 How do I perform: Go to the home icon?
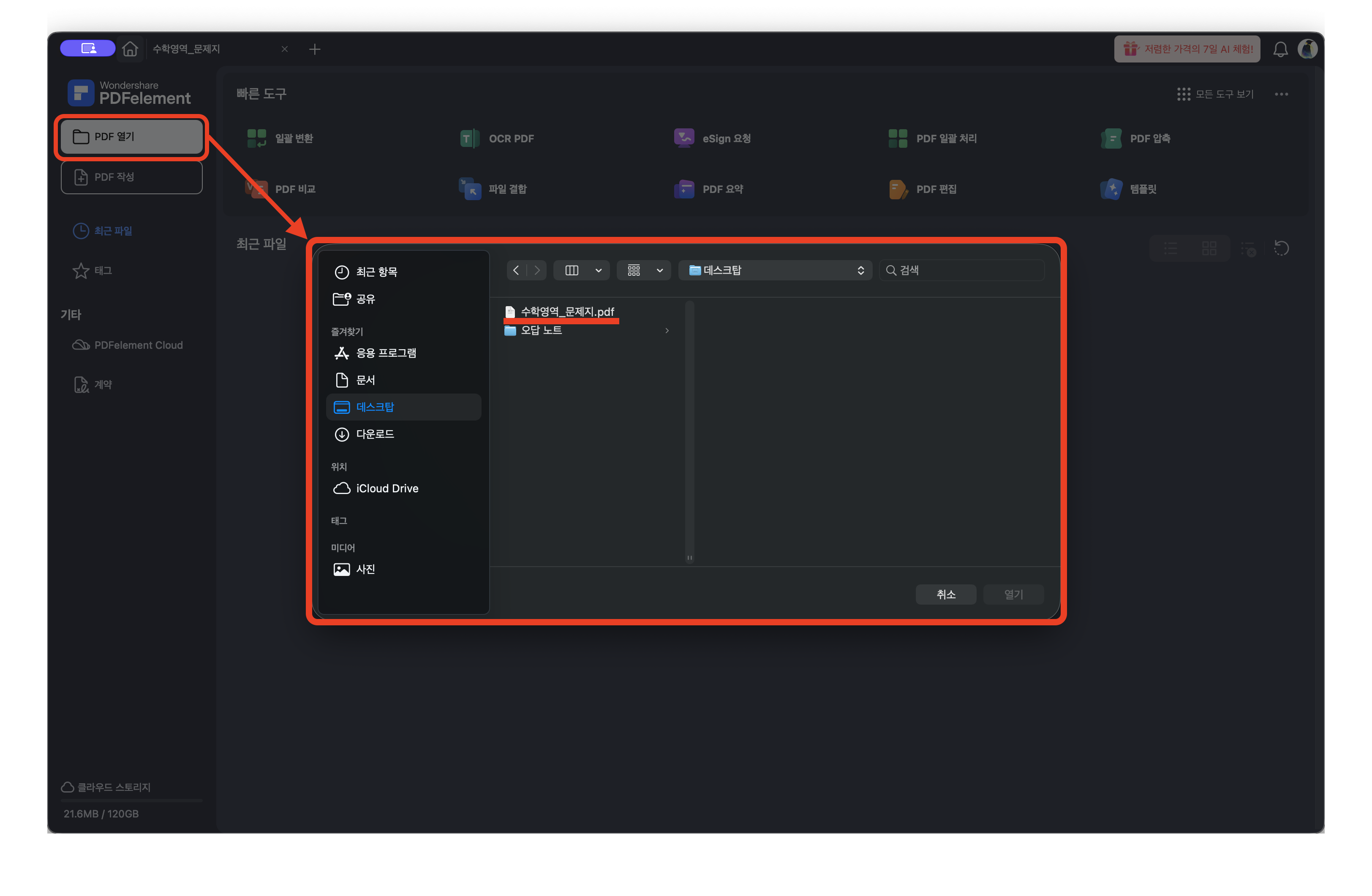[x=130, y=49]
